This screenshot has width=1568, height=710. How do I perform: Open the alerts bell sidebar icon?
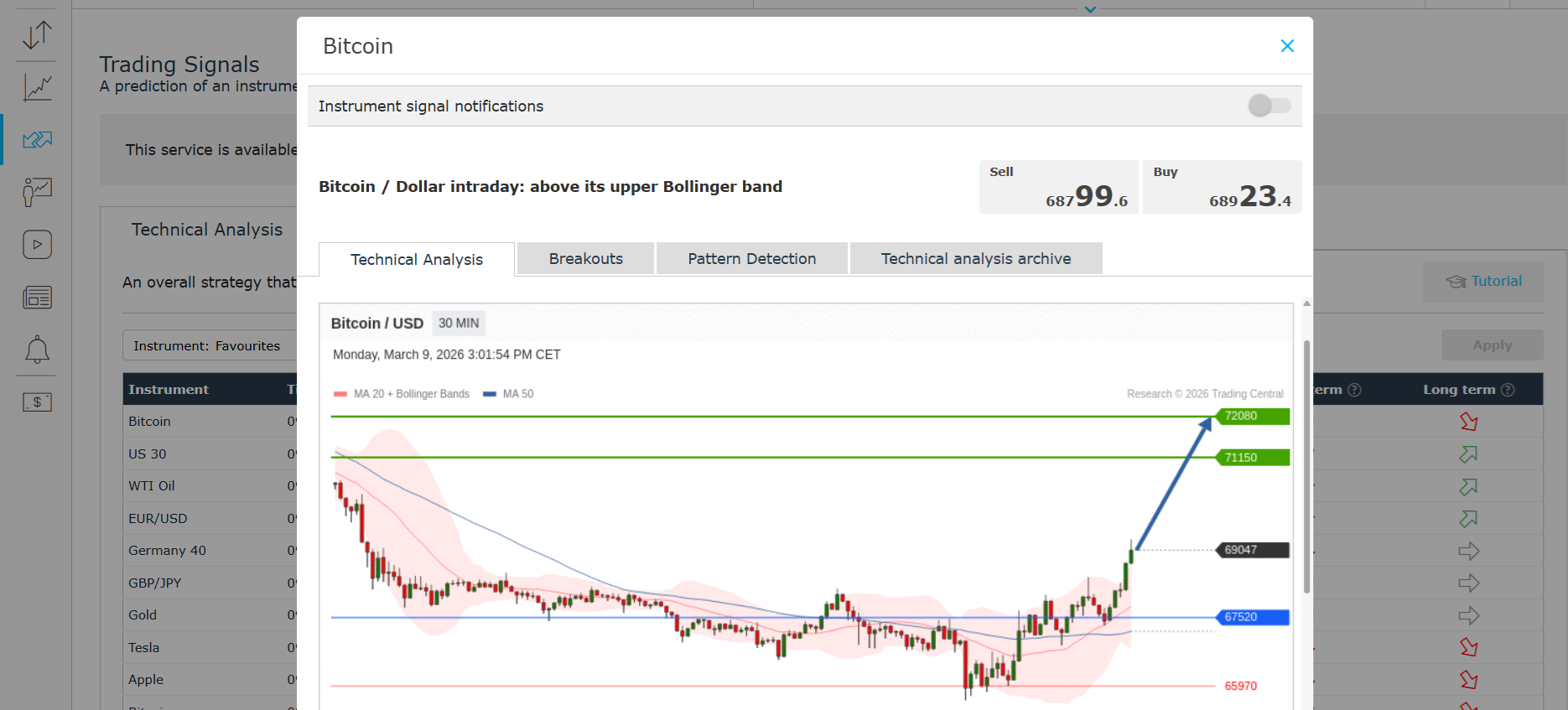(37, 350)
